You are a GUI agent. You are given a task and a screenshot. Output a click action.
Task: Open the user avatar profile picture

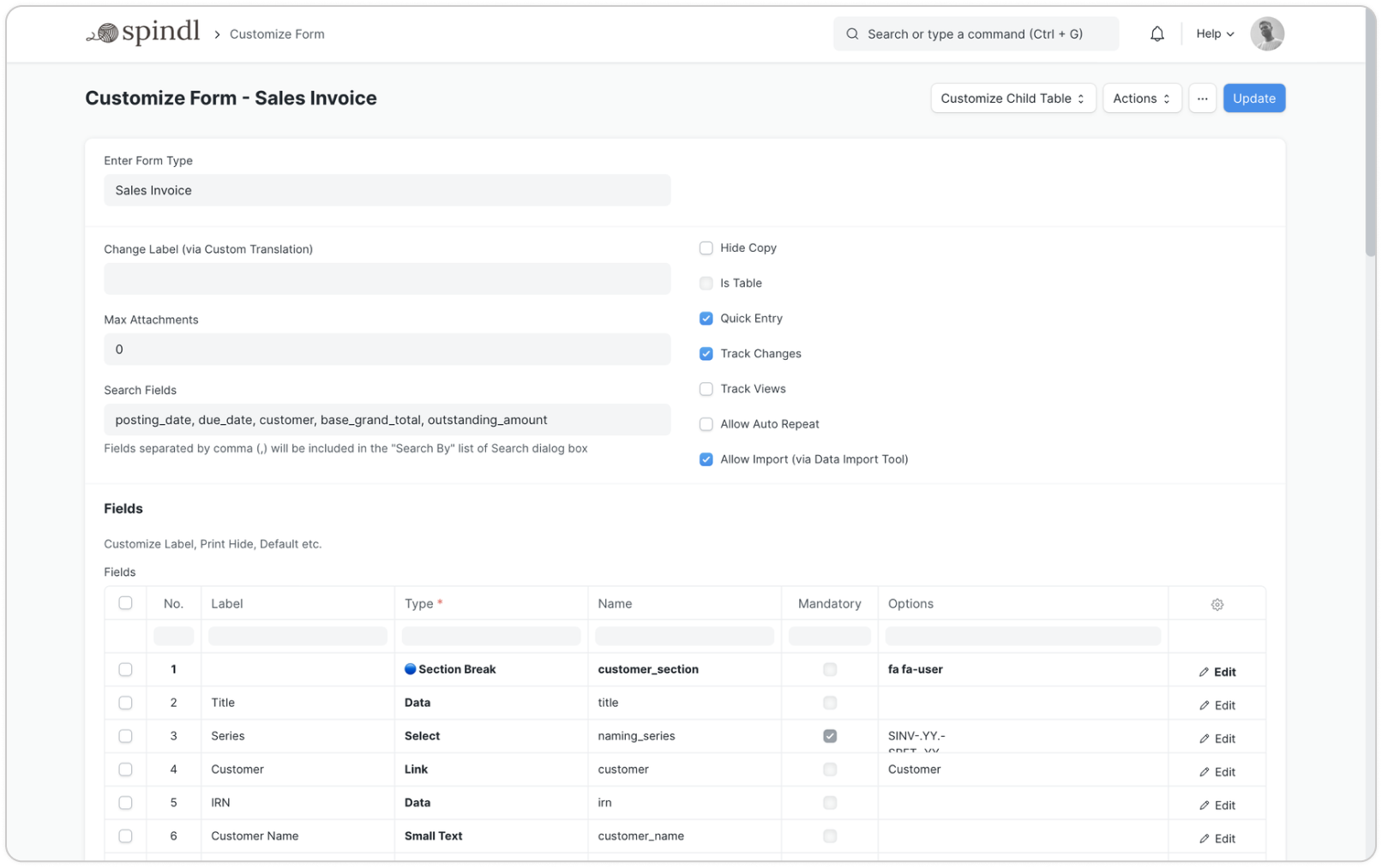[1267, 33]
